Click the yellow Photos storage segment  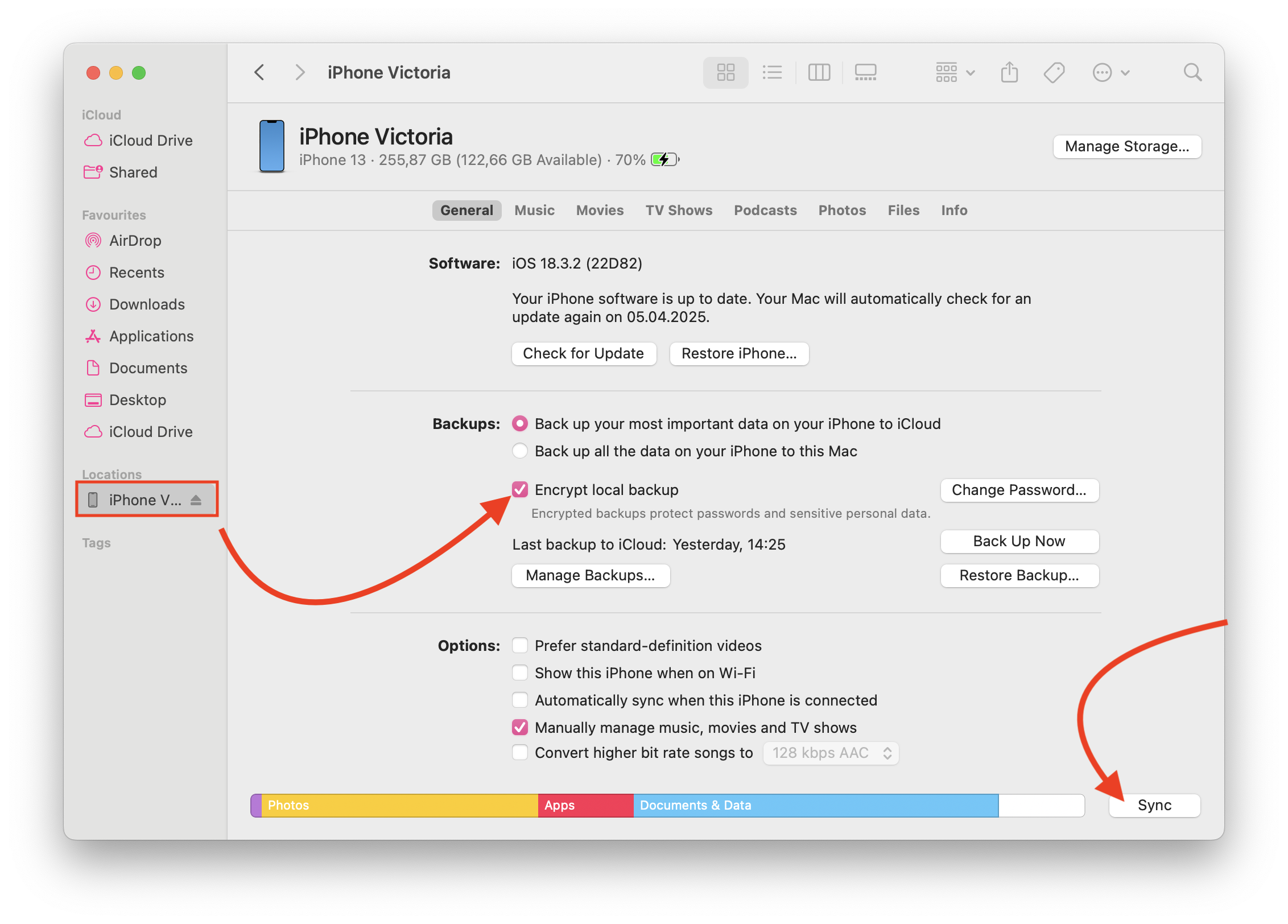tap(399, 805)
